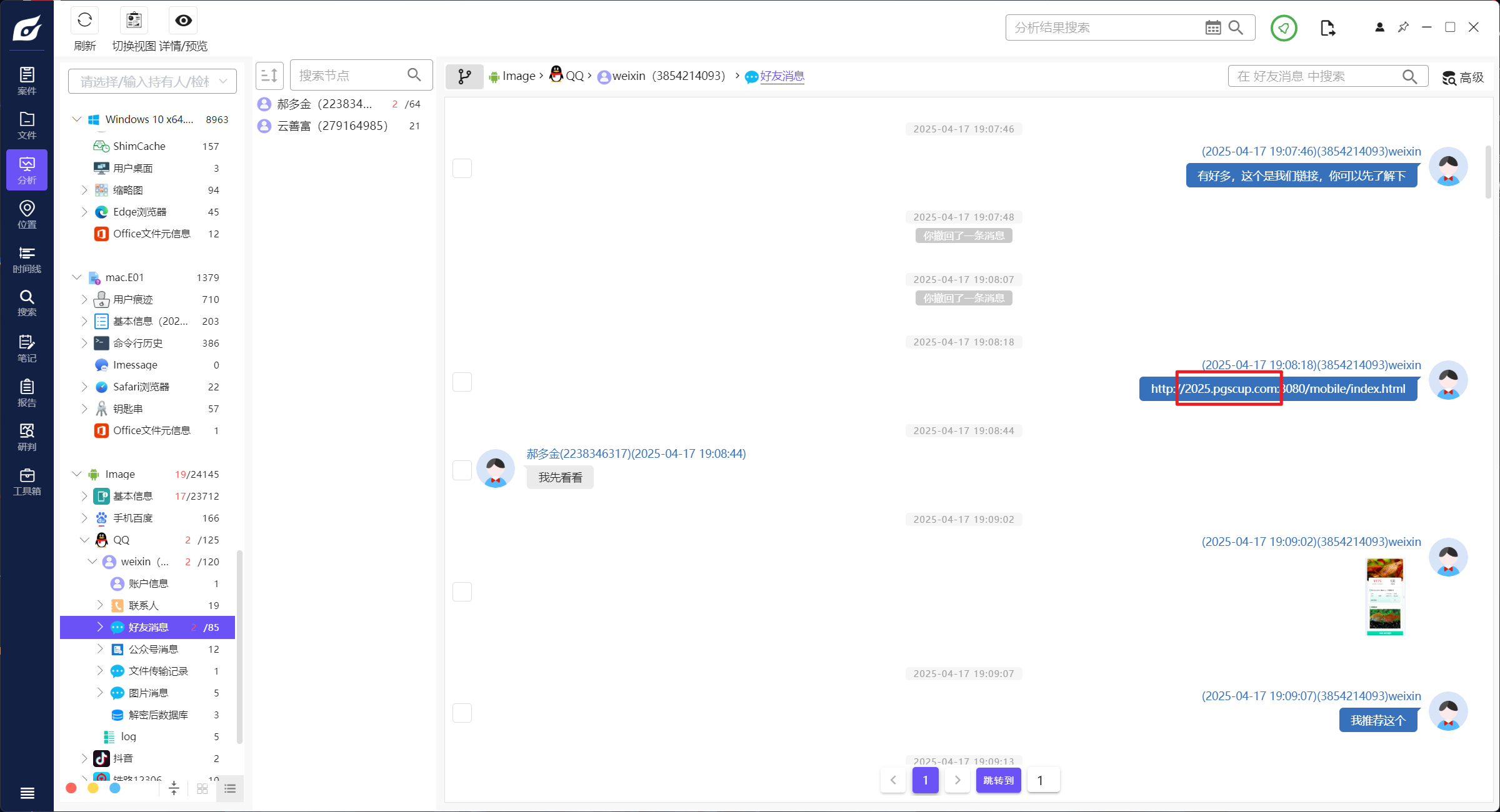1500x812 pixels.
Task: Check the box beside the pgscup.com URL message
Action: pos(462,382)
